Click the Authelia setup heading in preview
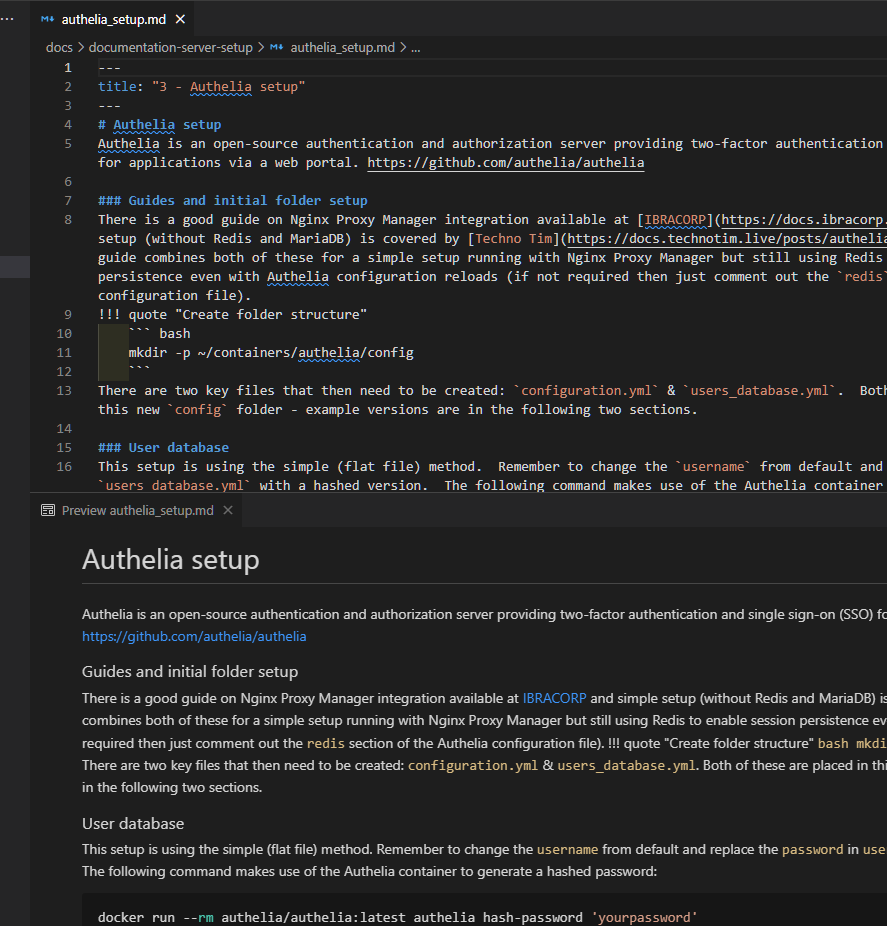The image size is (887, 926). (171, 559)
